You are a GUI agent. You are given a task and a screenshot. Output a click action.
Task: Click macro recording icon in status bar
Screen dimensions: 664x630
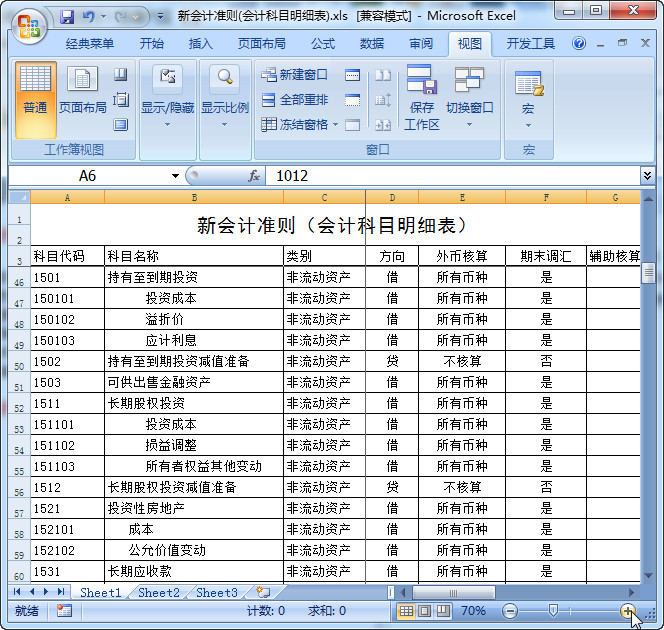[x=64, y=611]
